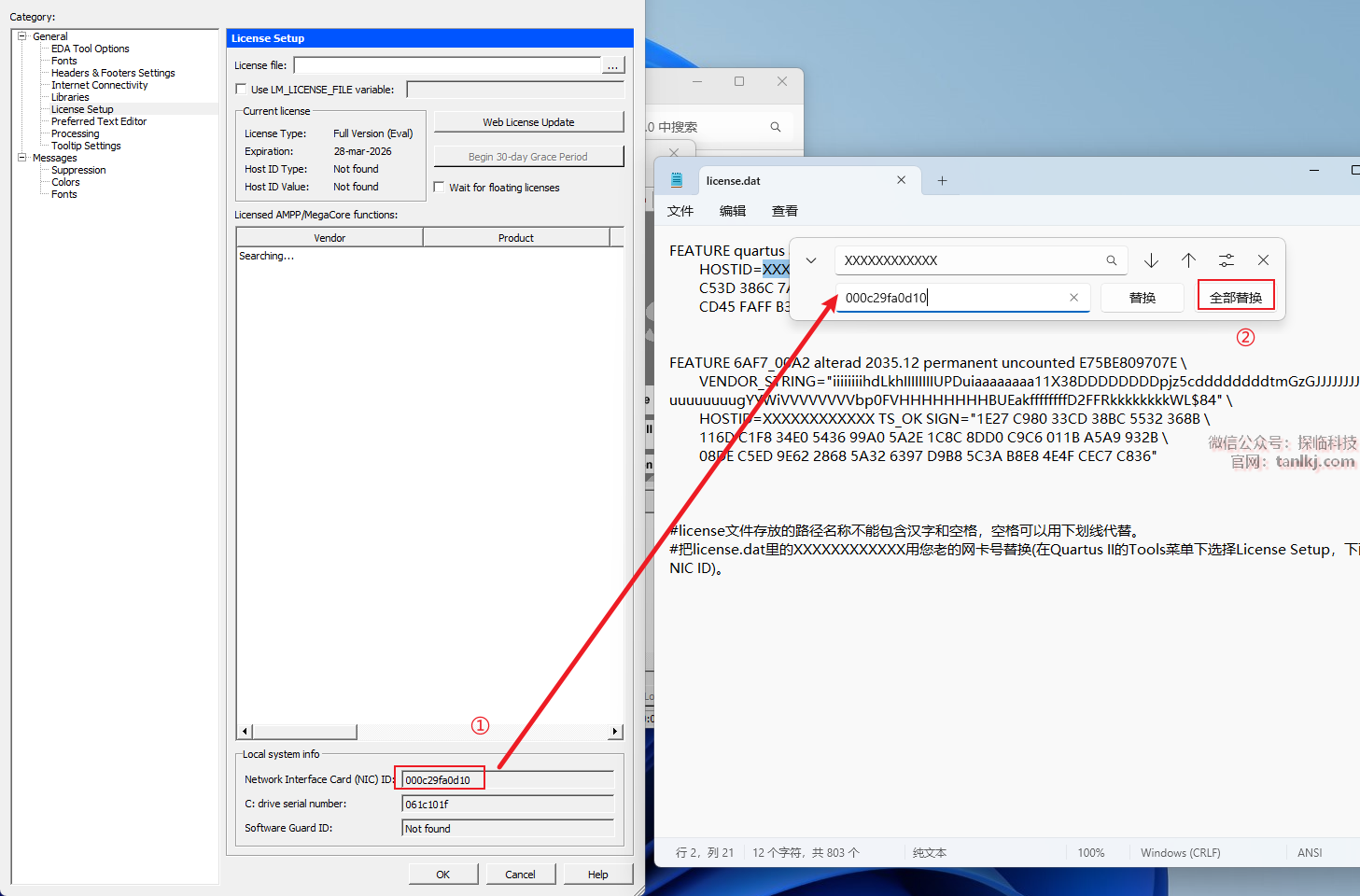Click the Product column header

516,238
